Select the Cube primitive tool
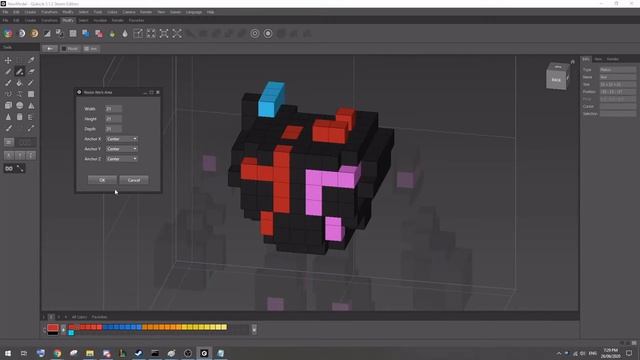 click(x=8, y=105)
